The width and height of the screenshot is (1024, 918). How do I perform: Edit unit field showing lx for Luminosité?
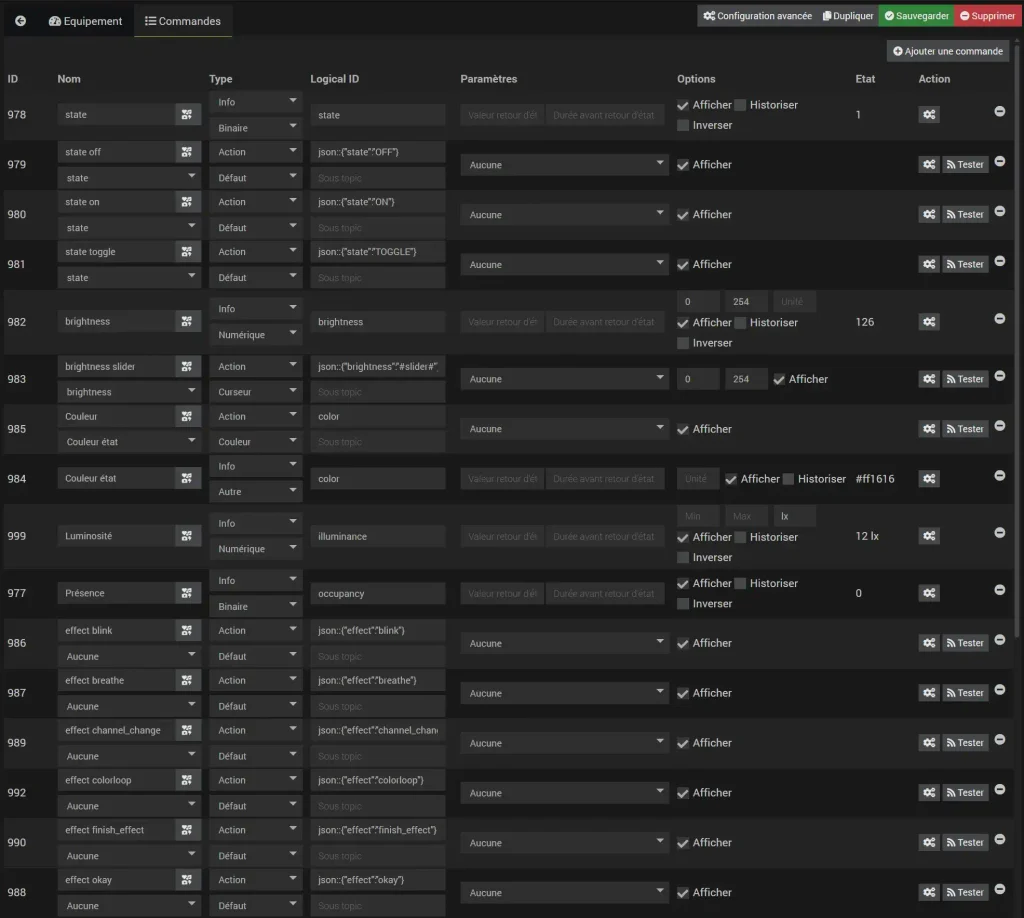pos(794,516)
